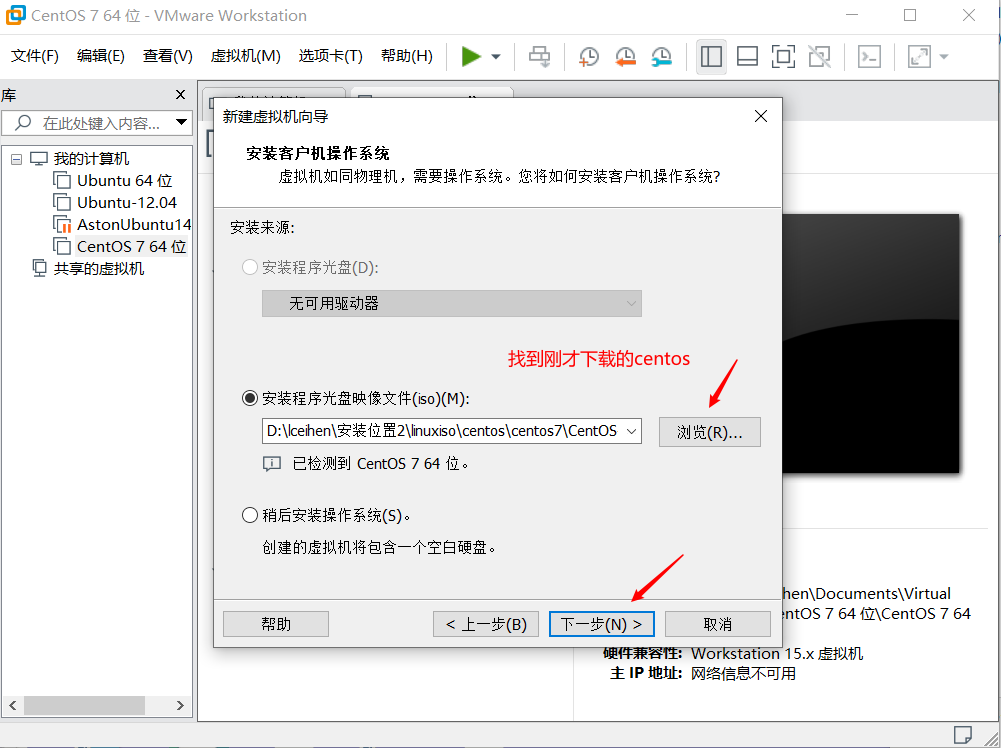Open the 无可用驱动器 drive dropdown
The height and width of the screenshot is (748, 1001).
(x=451, y=304)
